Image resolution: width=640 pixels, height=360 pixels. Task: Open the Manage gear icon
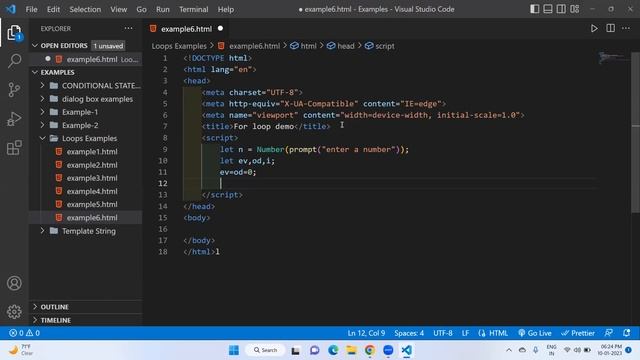(x=14, y=312)
